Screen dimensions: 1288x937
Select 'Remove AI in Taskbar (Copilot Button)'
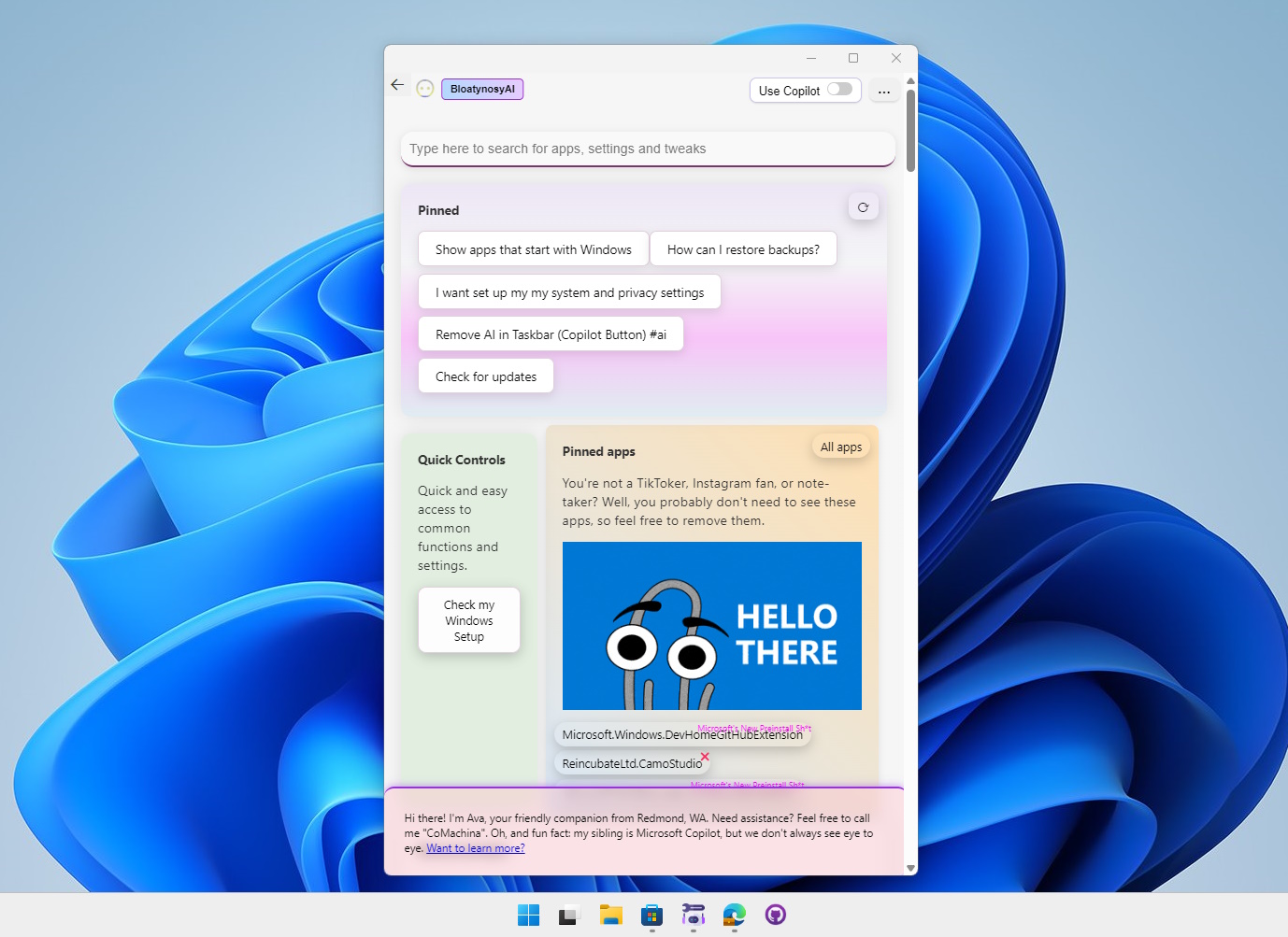[551, 334]
